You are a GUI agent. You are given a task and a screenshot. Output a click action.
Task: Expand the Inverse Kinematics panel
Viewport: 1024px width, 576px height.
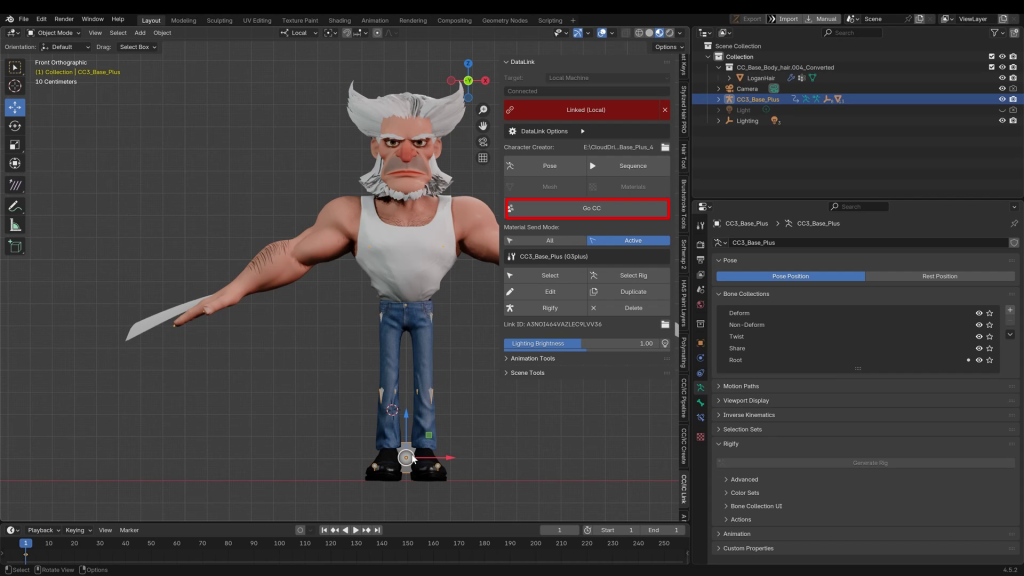(750, 415)
